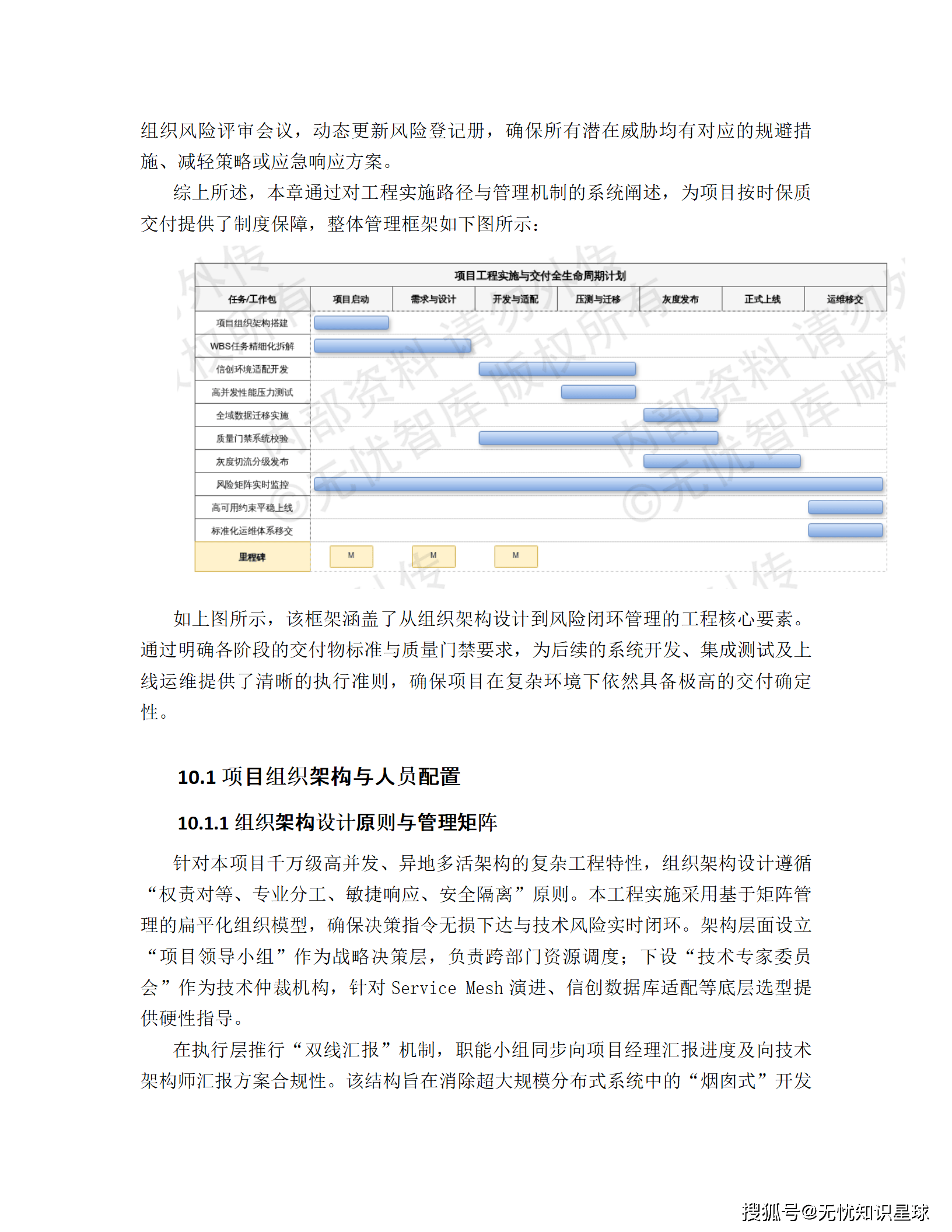Select the 需求与设计 column header
Image resolution: width=952 pixels, height=1232 pixels.
(435, 299)
